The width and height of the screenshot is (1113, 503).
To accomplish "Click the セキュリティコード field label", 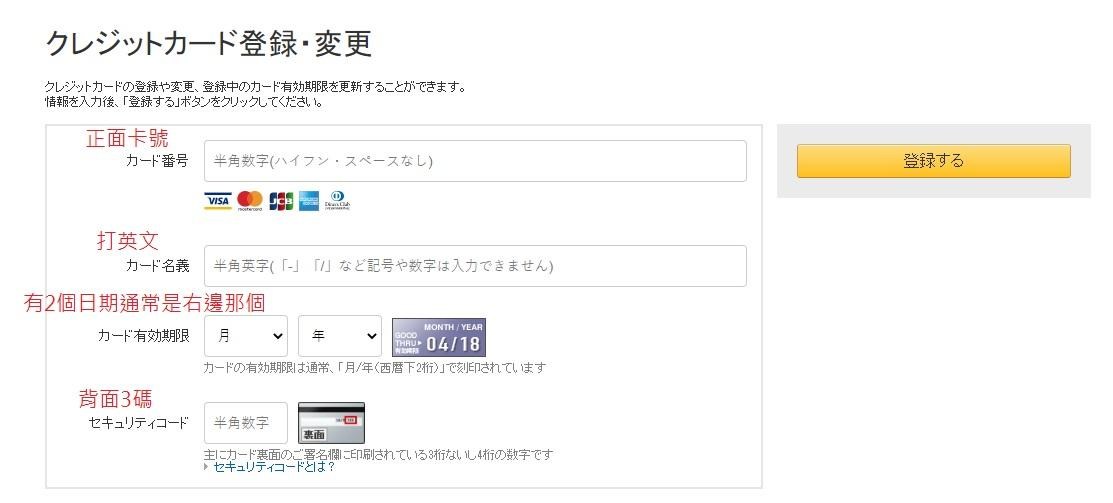I will [x=138, y=423].
